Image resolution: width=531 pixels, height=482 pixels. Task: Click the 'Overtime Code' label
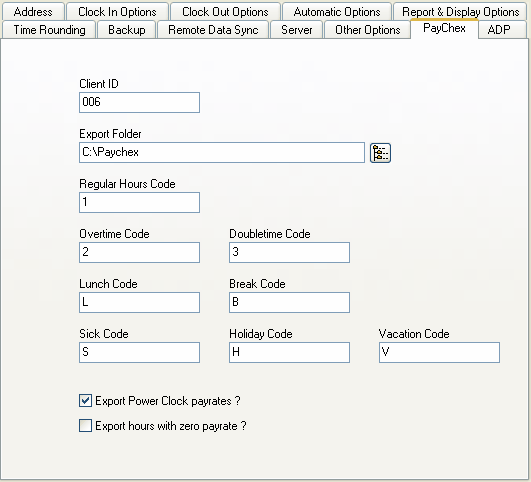pos(114,234)
